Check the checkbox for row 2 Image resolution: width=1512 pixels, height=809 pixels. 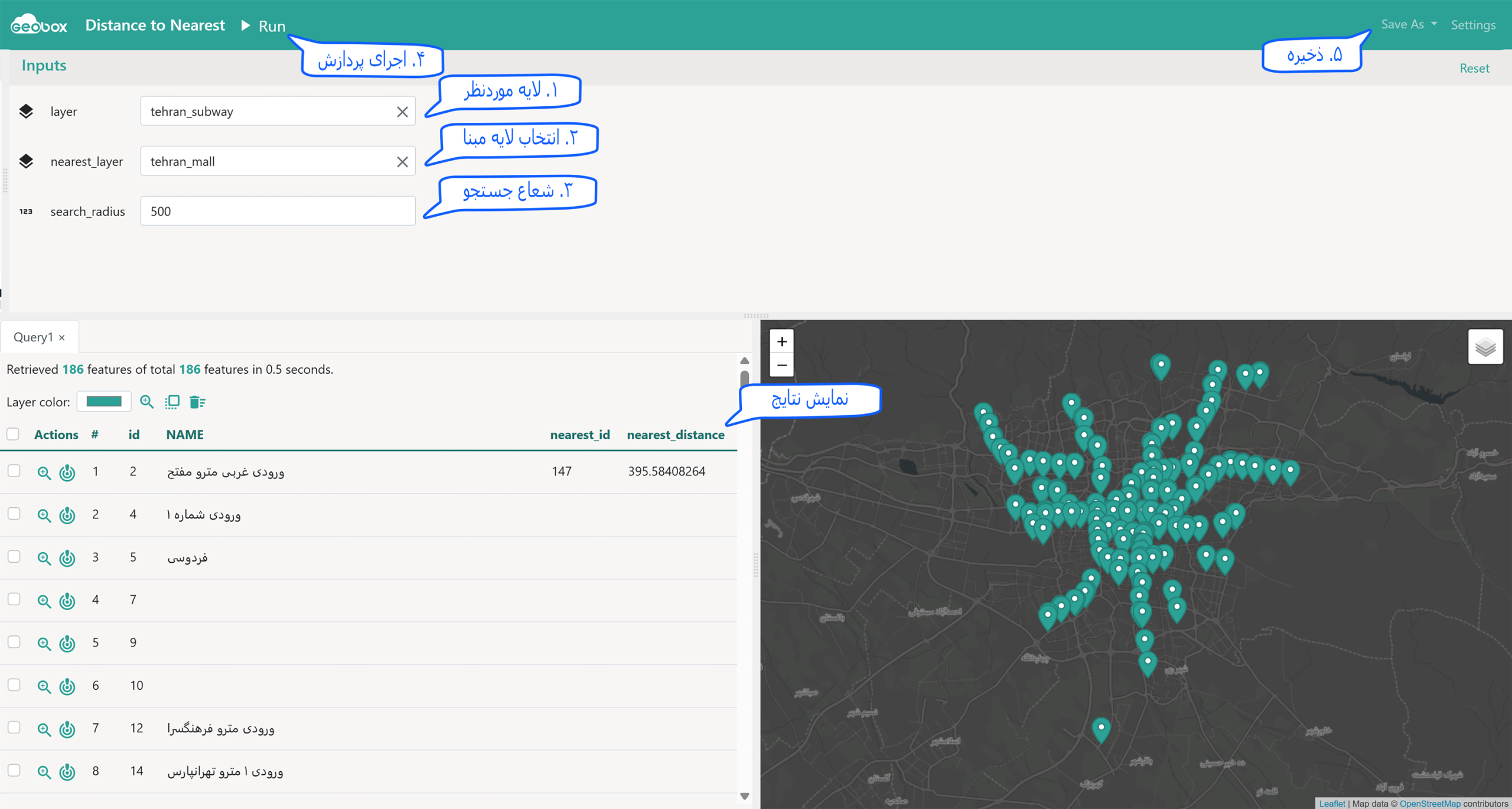pyautogui.click(x=14, y=514)
